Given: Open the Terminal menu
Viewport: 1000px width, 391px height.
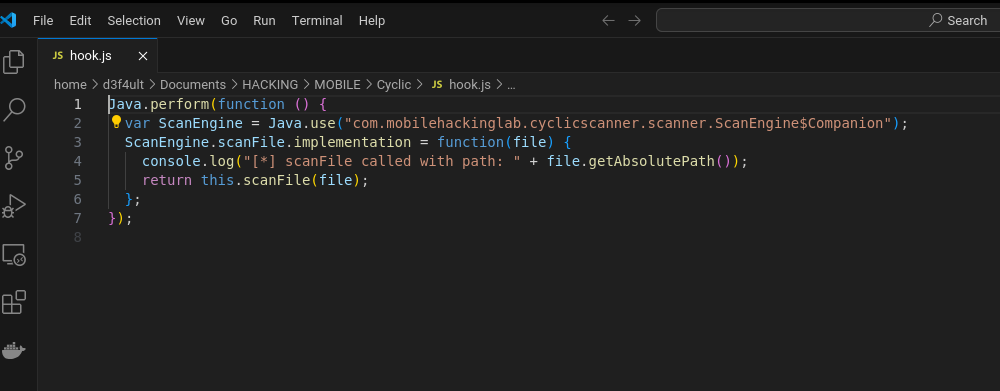Looking at the screenshot, I should [317, 20].
